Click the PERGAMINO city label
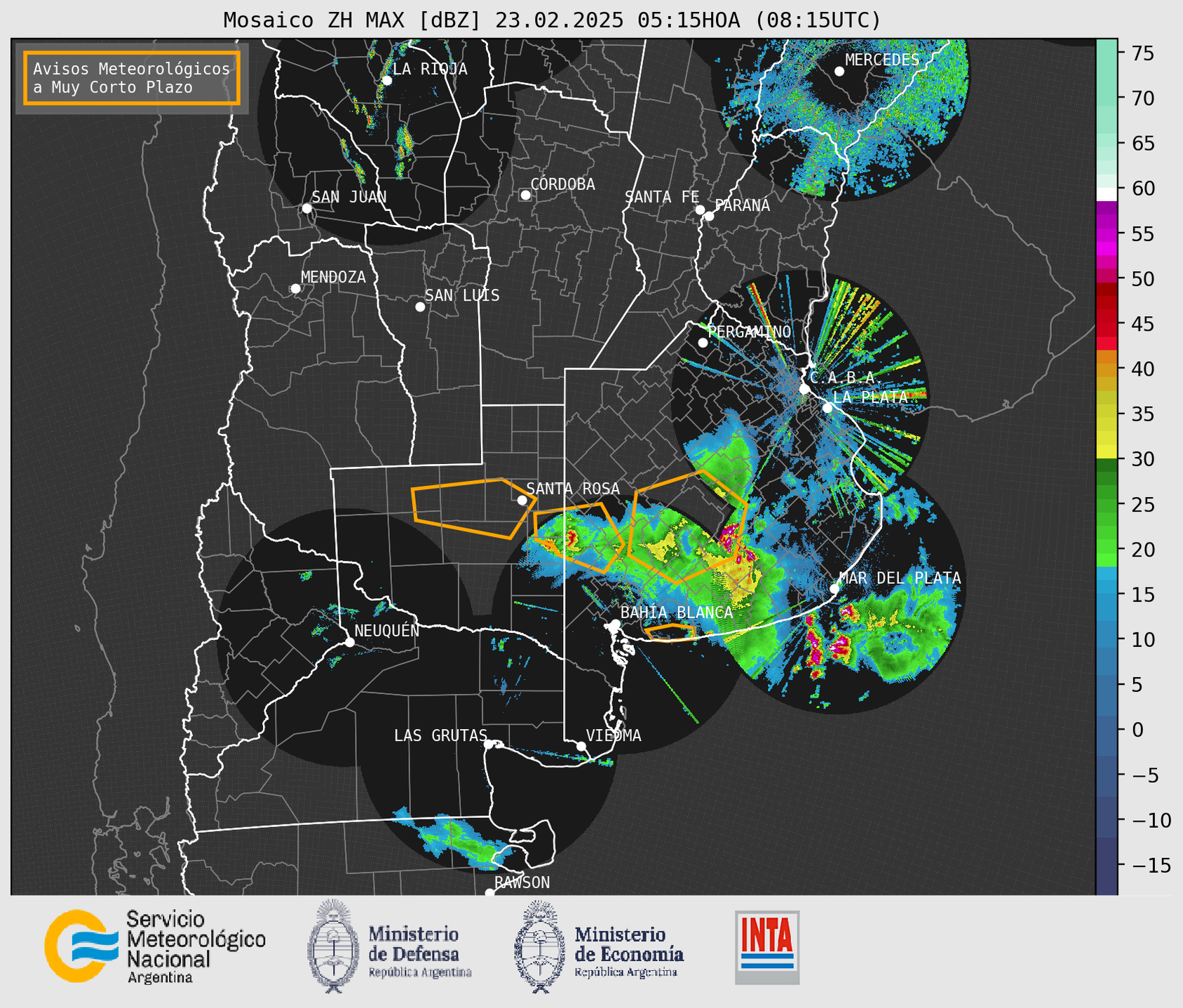1183x1008 pixels. tap(749, 332)
